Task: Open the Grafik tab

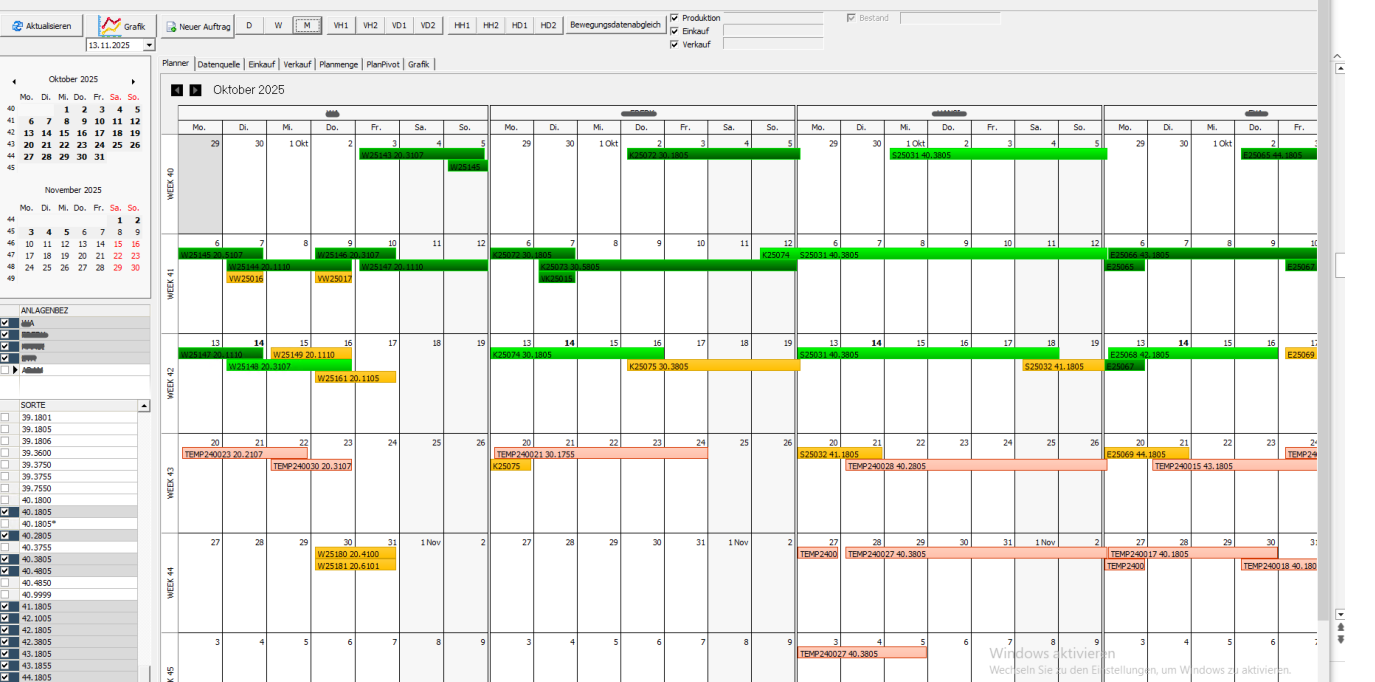Action: click(x=419, y=64)
